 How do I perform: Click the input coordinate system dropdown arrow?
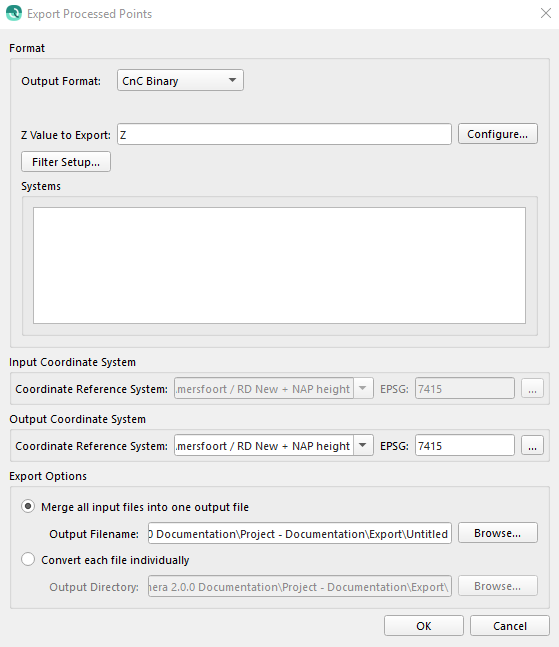(363, 388)
